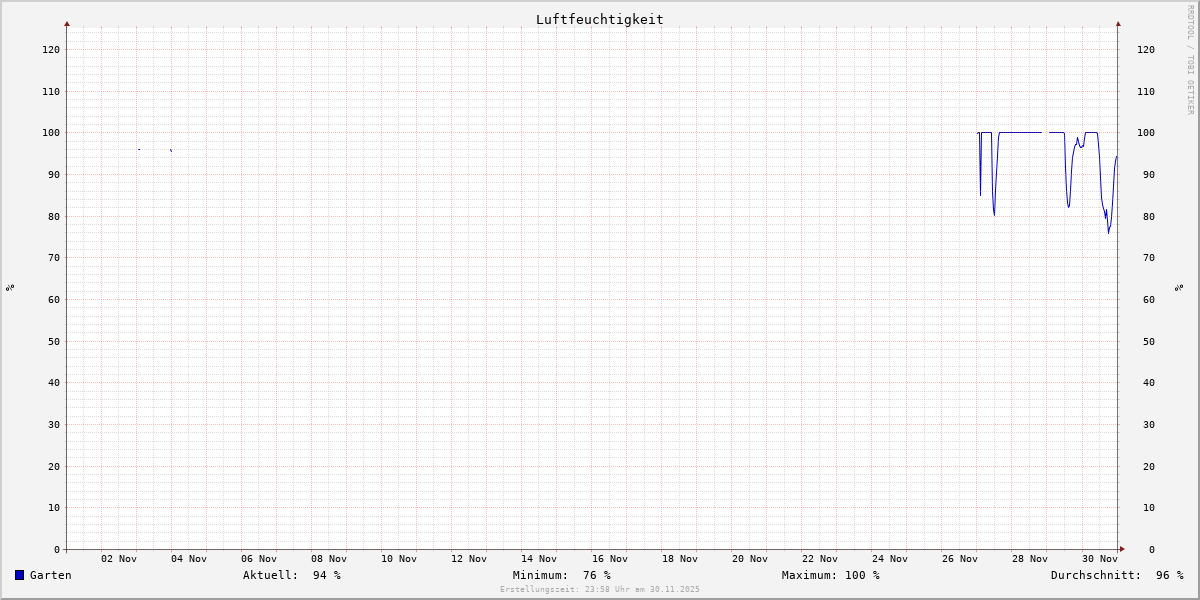Click the 28 Nov x-axis label
The height and width of the screenshot is (600, 1200).
pos(1030,558)
